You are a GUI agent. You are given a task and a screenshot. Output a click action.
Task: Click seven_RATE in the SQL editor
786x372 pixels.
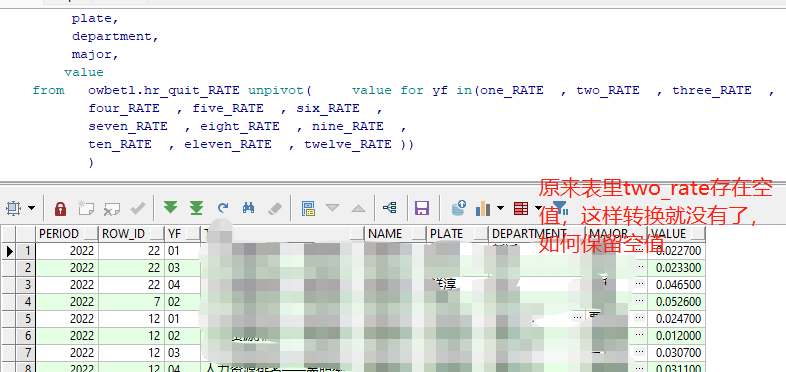(128, 126)
